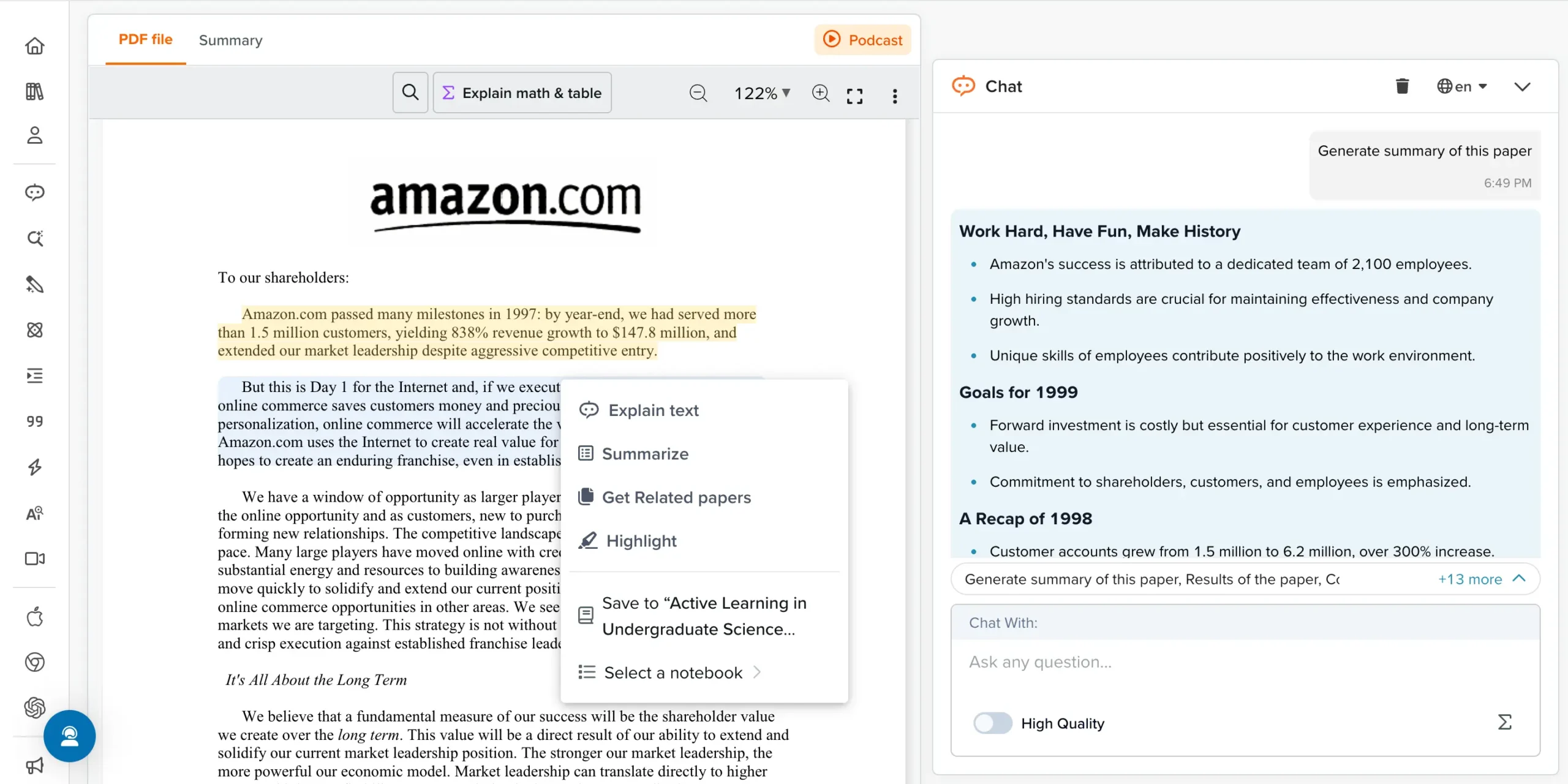Screen dimensions: 1568x784
Task: Open the 122% zoom level dropdown
Action: [763, 93]
